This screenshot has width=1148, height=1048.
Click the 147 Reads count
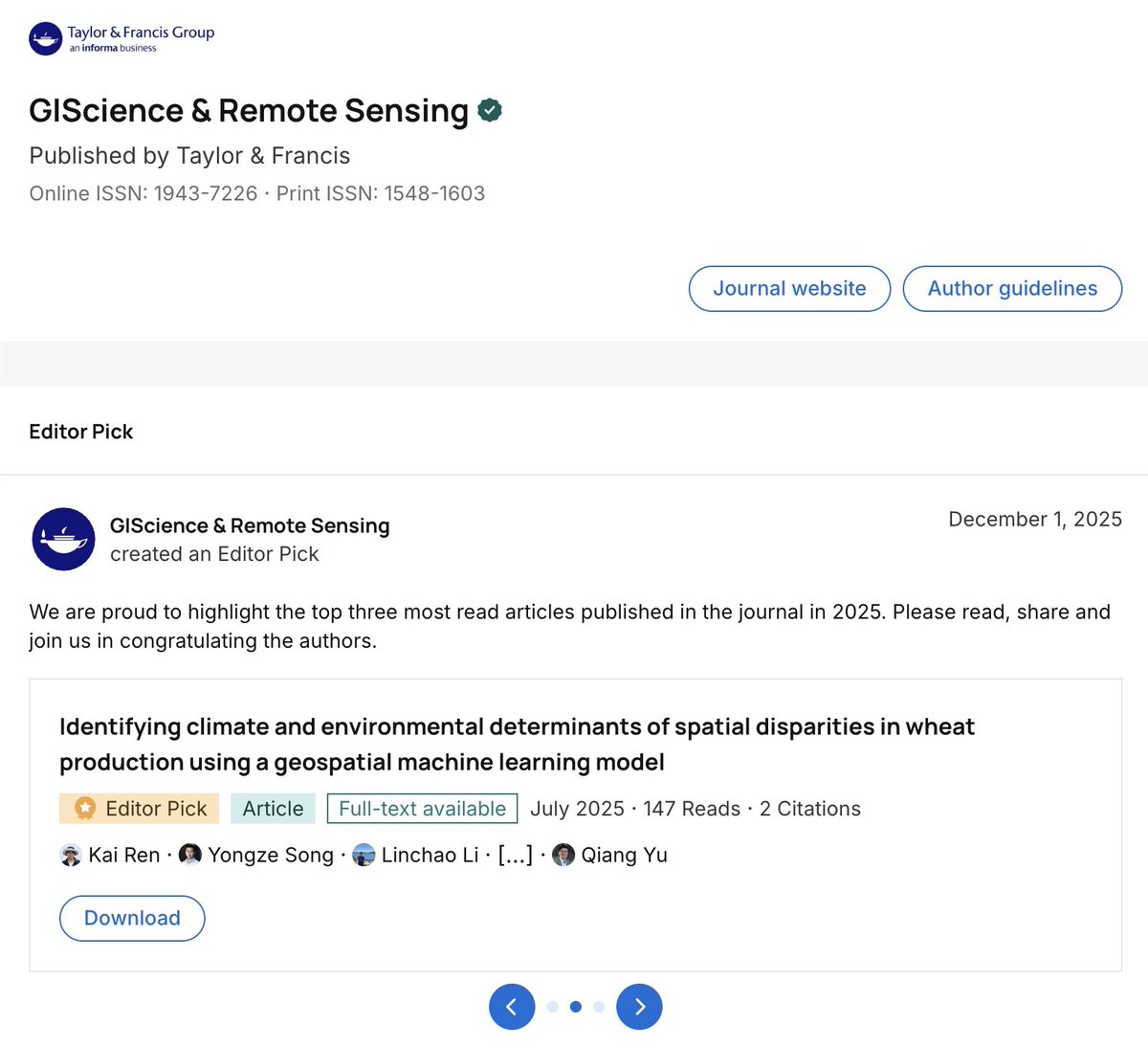click(x=692, y=809)
